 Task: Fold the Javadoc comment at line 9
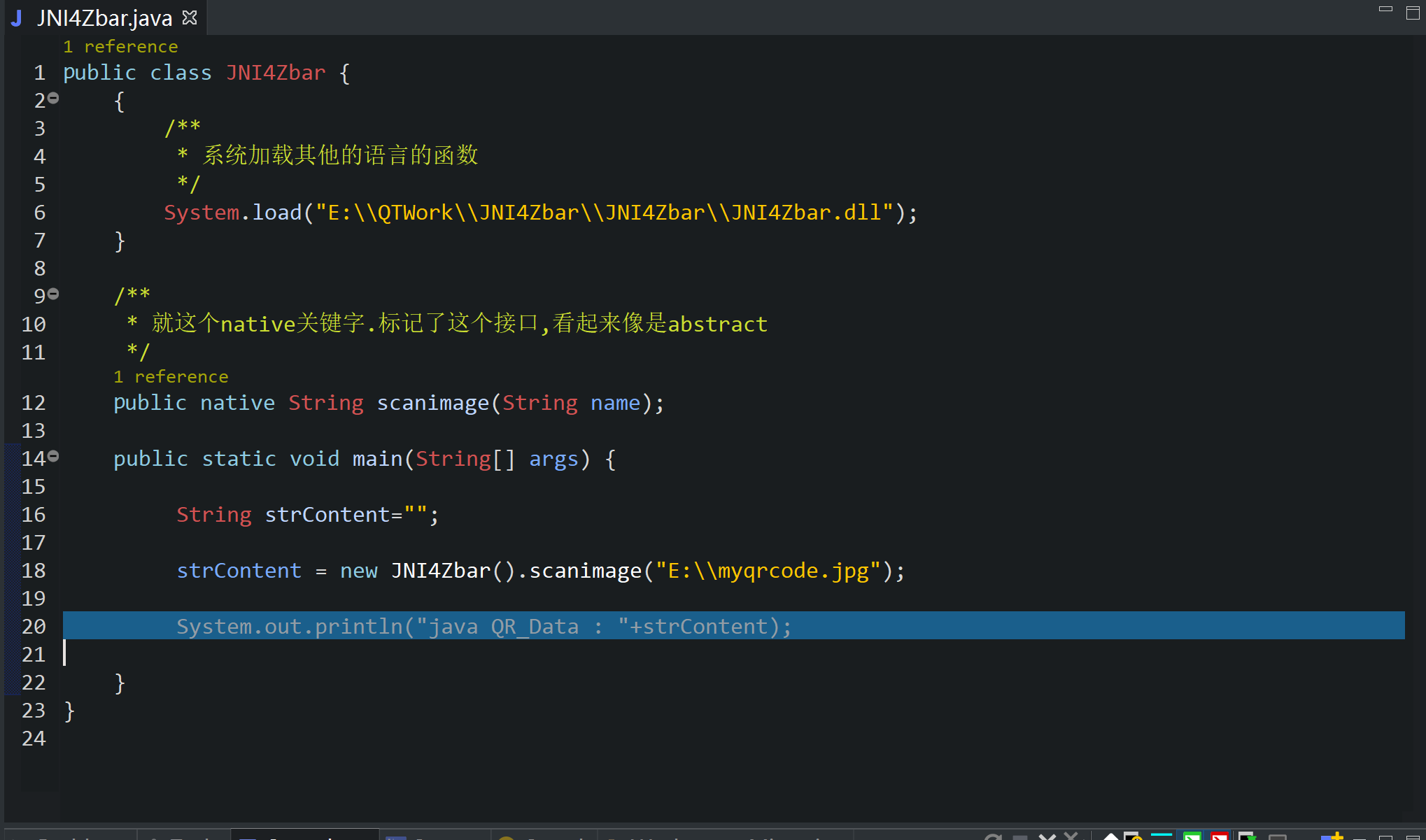(x=53, y=294)
